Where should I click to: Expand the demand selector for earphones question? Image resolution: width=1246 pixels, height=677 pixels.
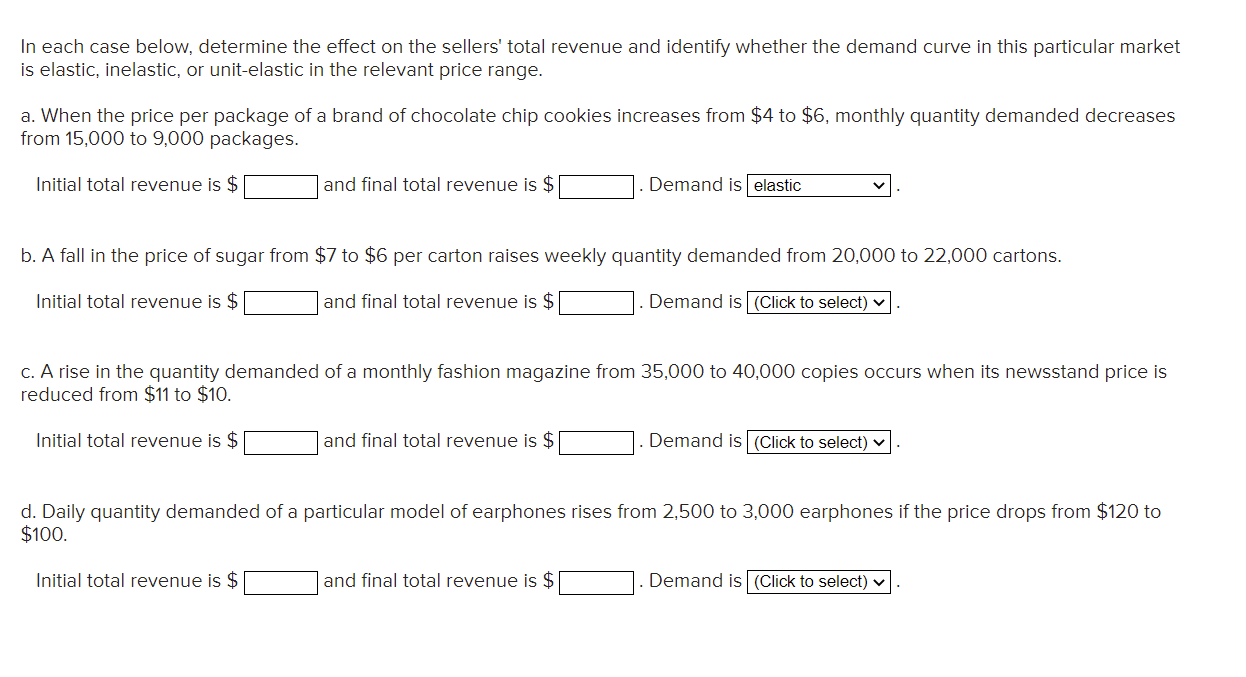[x=878, y=581]
